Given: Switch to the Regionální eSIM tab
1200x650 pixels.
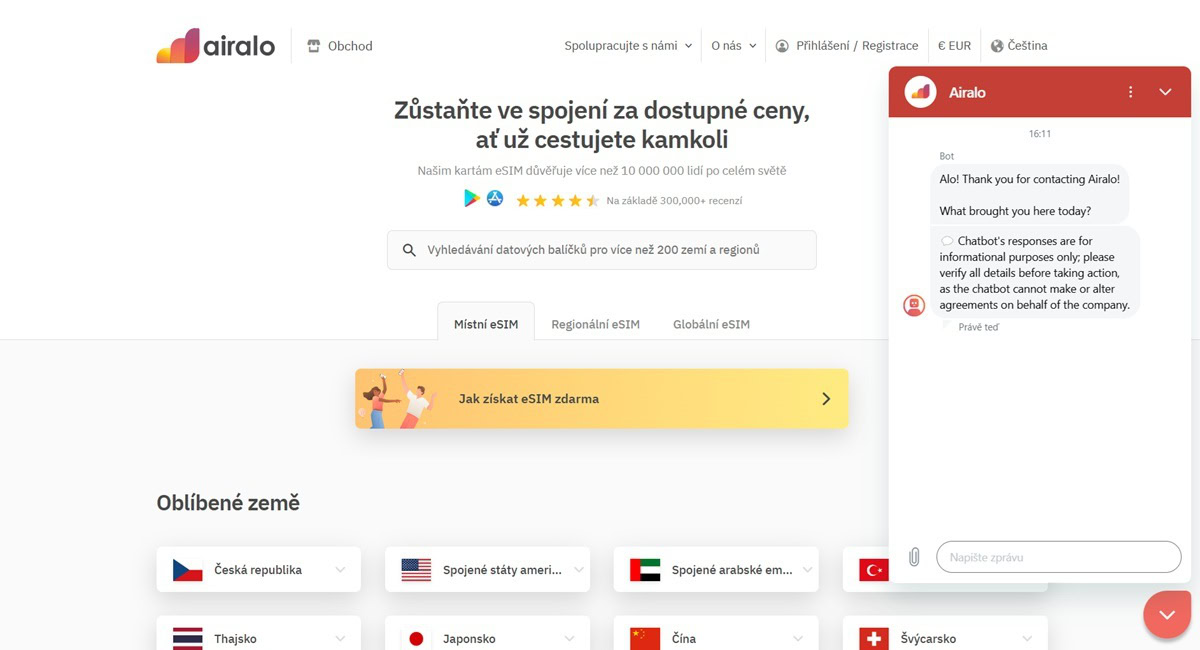Looking at the screenshot, I should click(x=595, y=324).
